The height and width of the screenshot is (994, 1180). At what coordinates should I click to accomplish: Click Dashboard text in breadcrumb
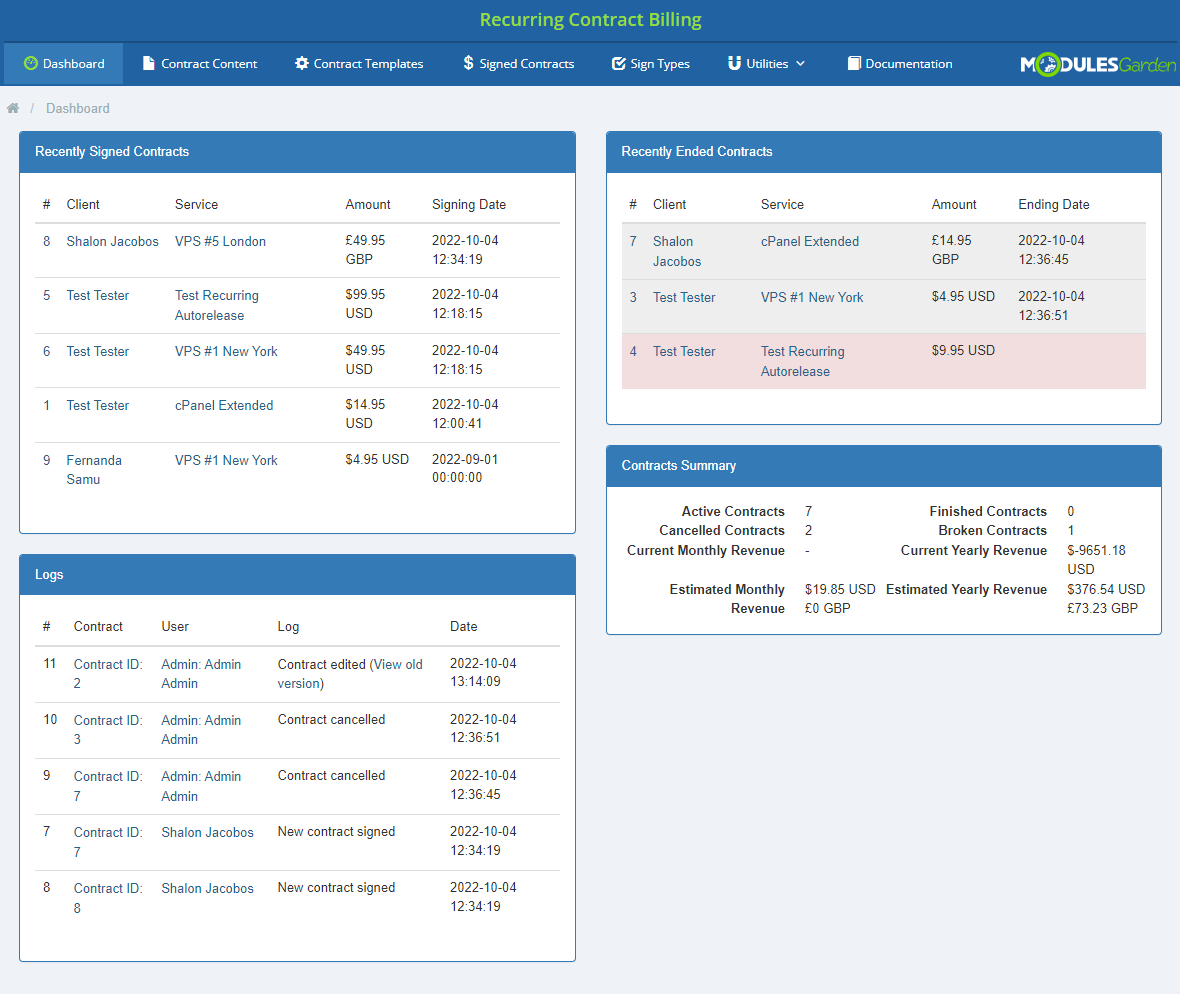(x=77, y=108)
